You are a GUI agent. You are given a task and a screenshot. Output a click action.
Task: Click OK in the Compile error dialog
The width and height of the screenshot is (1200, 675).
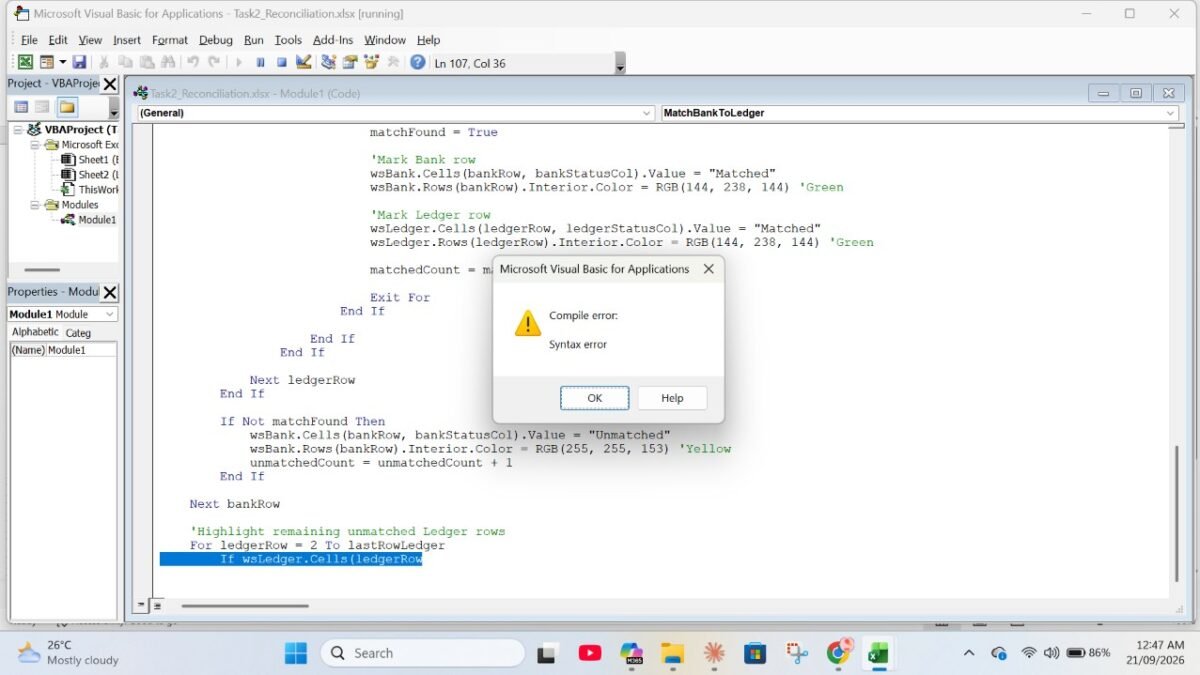594,398
